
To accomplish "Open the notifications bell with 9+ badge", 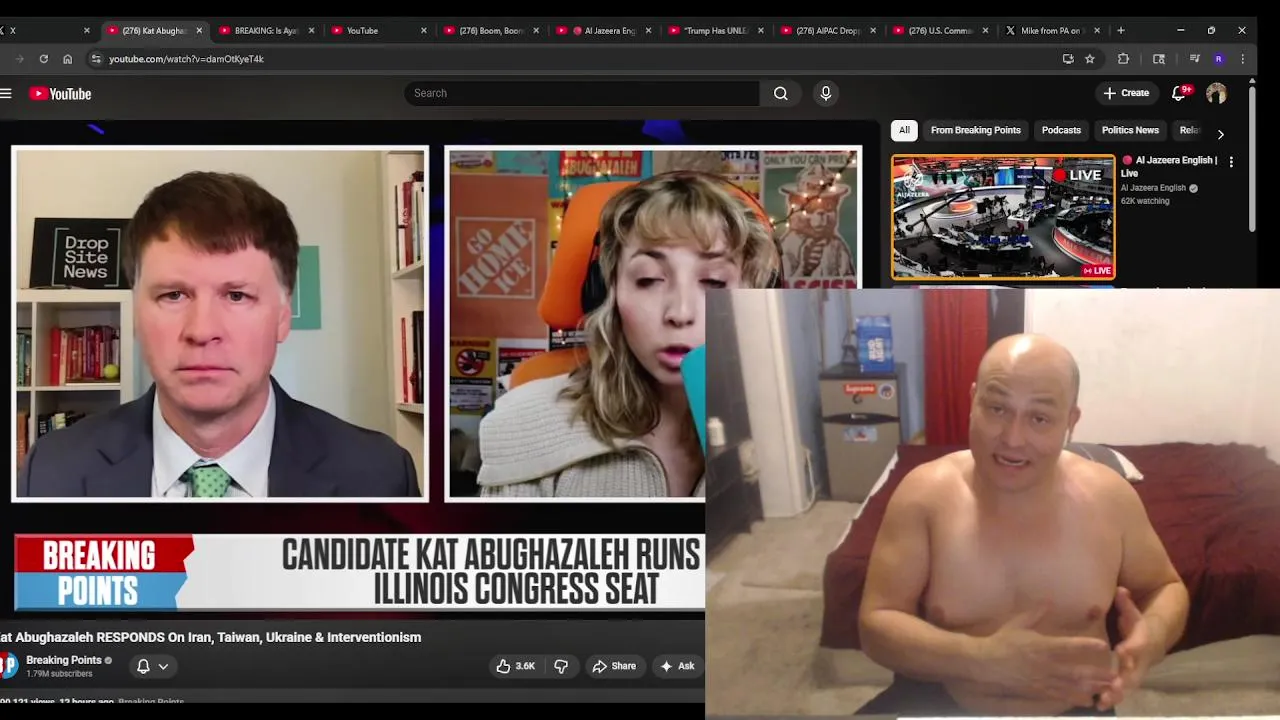I will click(x=1179, y=93).
